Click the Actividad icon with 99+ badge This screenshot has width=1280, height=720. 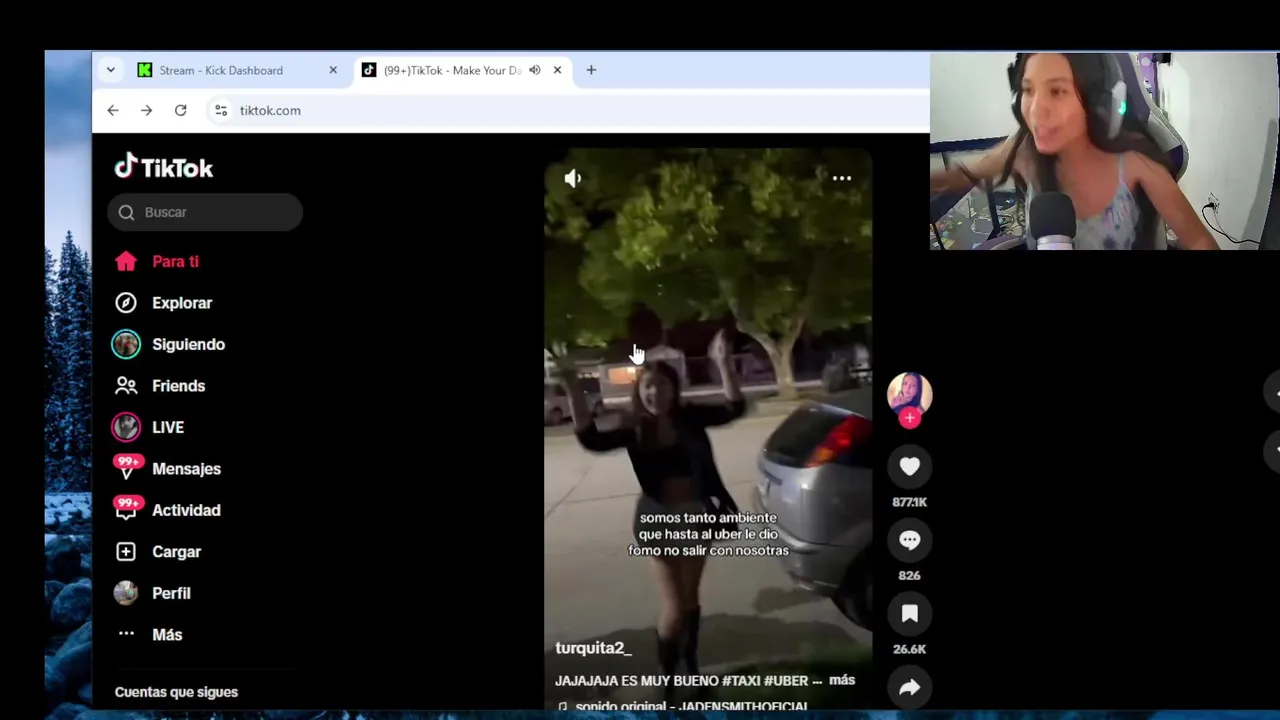pyautogui.click(x=127, y=508)
